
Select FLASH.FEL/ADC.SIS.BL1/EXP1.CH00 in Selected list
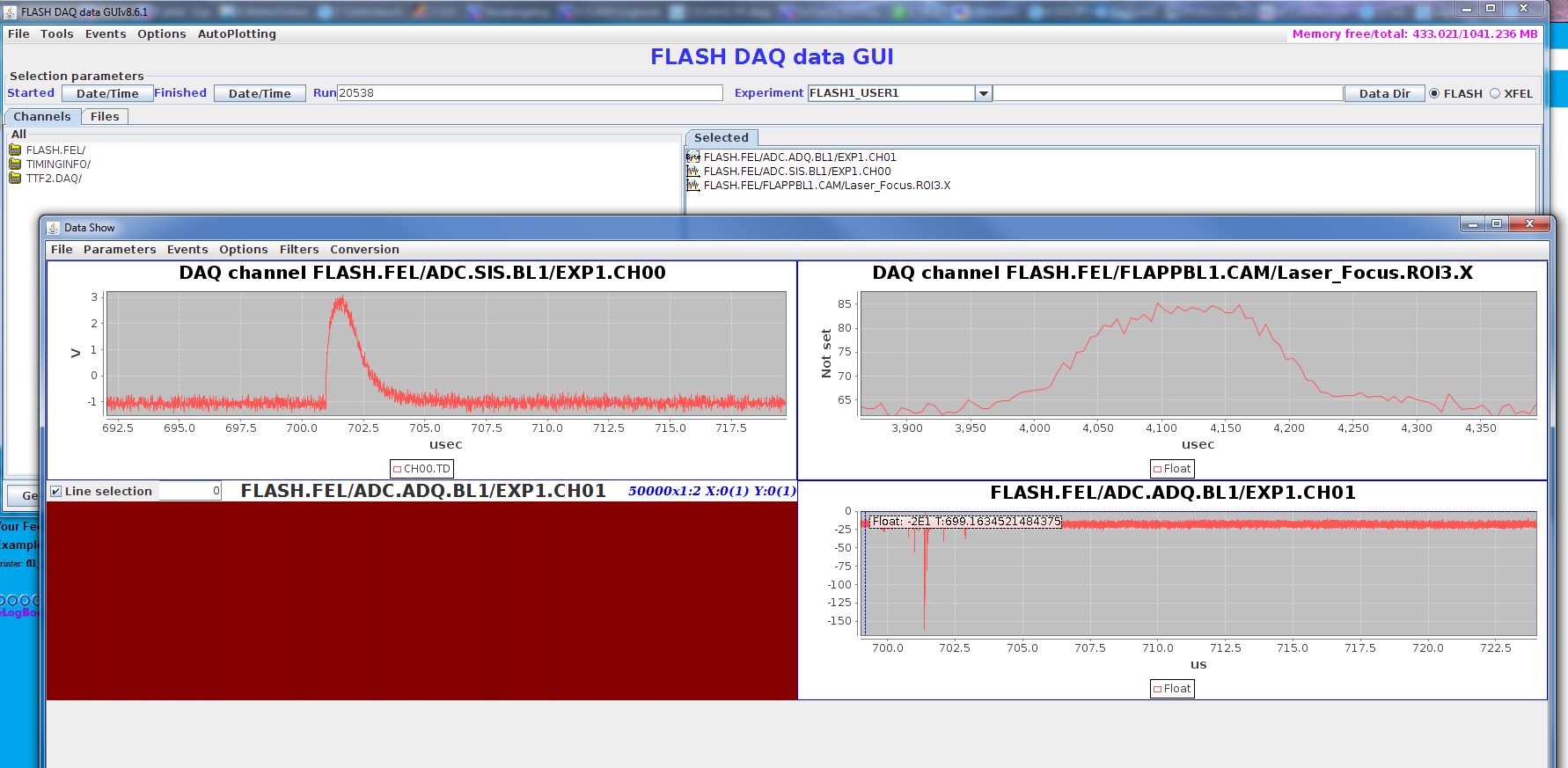coord(797,172)
